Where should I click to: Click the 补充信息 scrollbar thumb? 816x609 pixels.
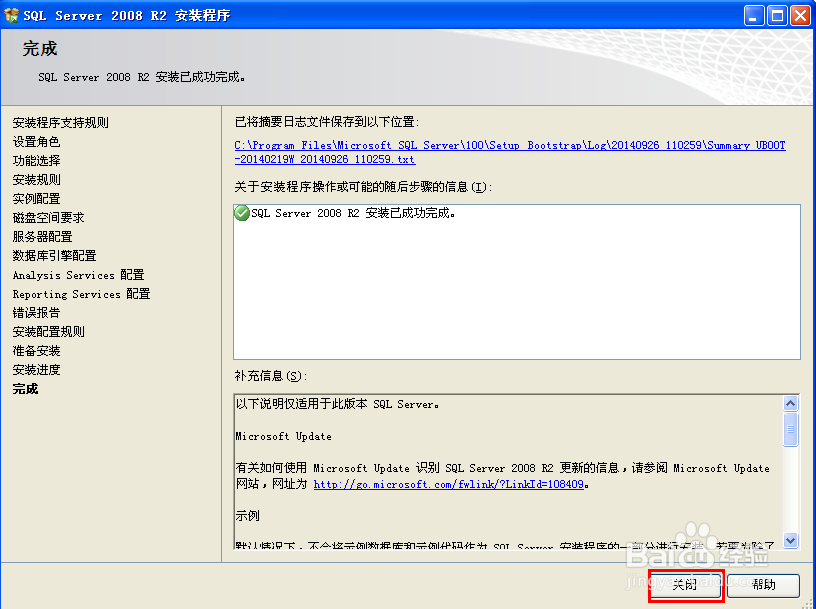click(790, 429)
